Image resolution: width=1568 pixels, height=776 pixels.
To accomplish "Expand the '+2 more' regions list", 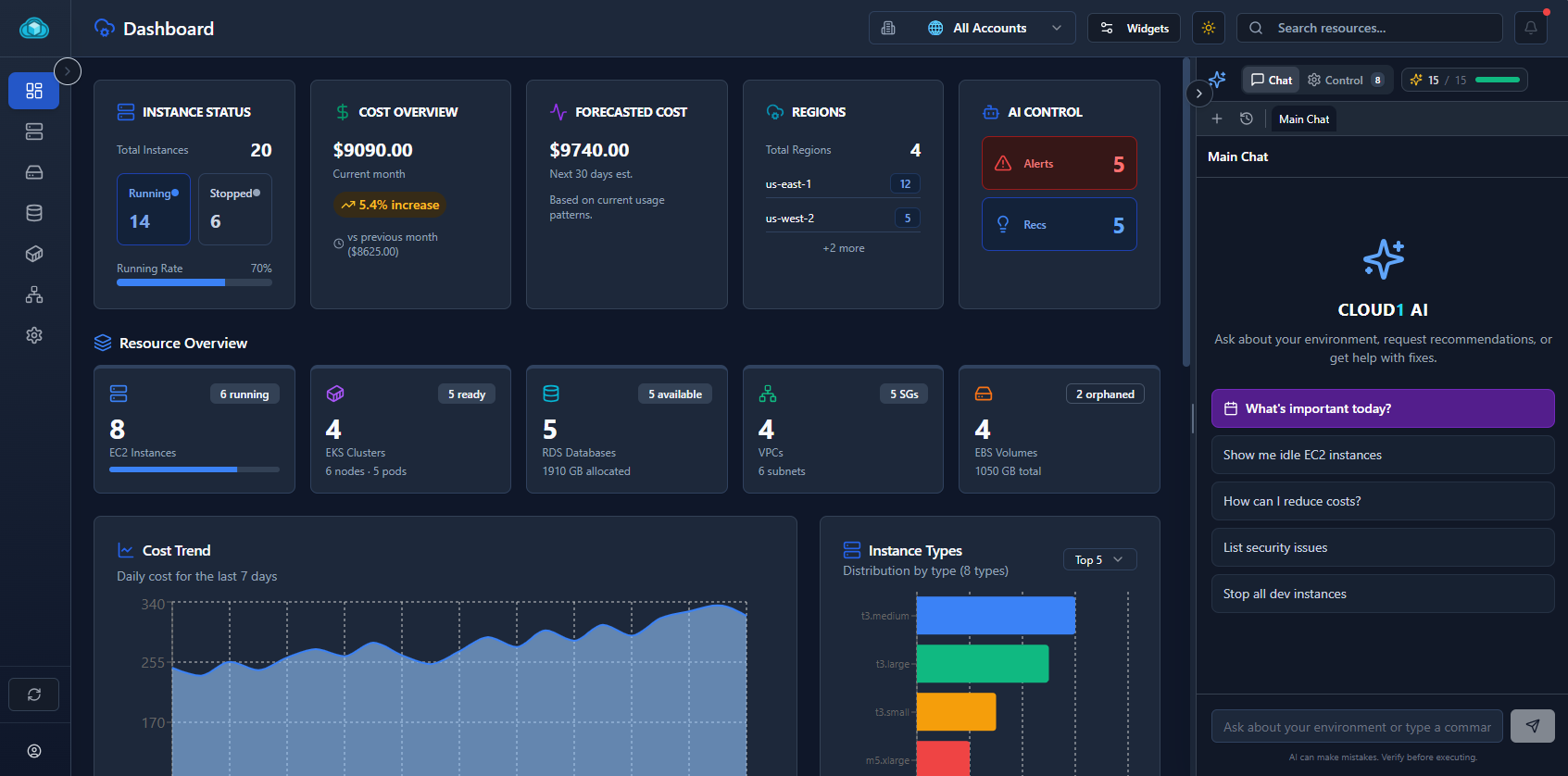I will [x=843, y=248].
